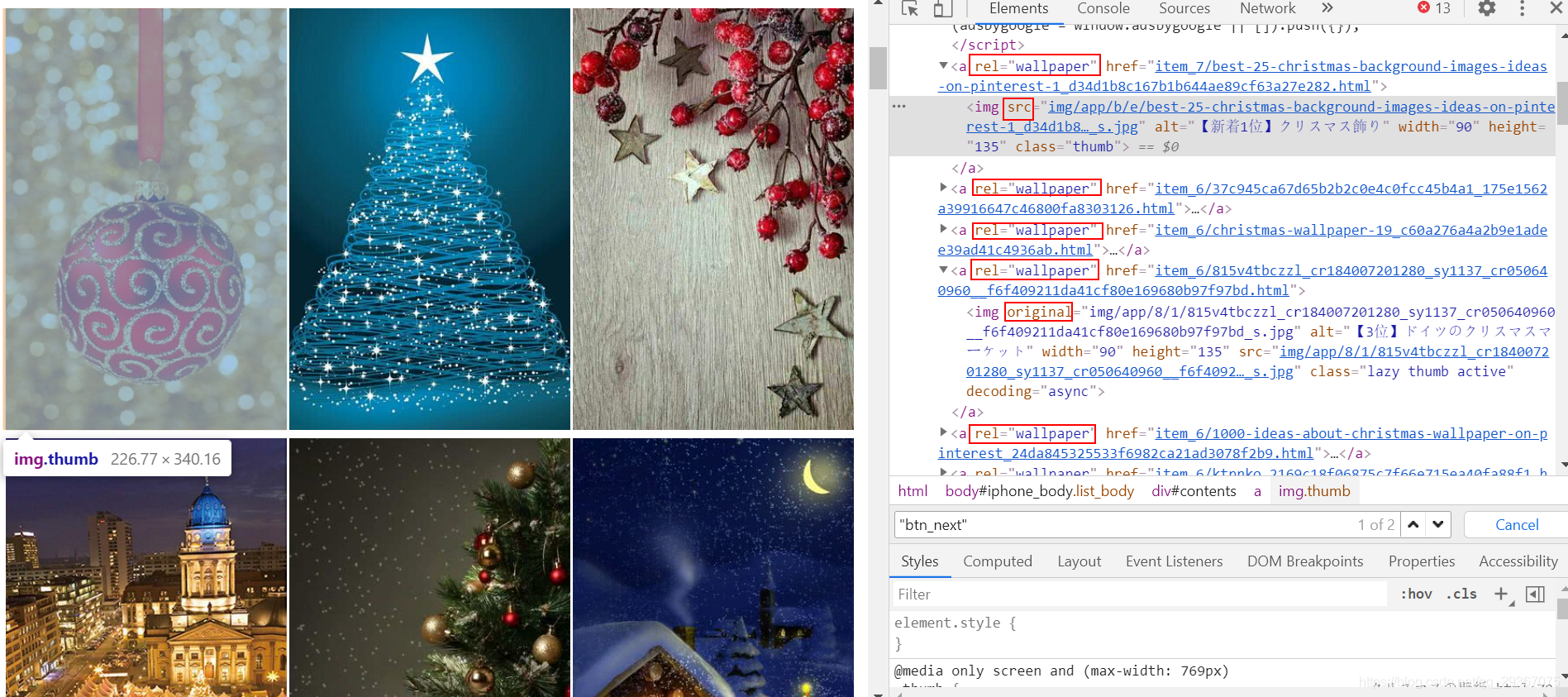Screen dimensions: 1568x697
Task: Expand the 1000-ideas-about-christmas anchor node
Action: pos(943,432)
